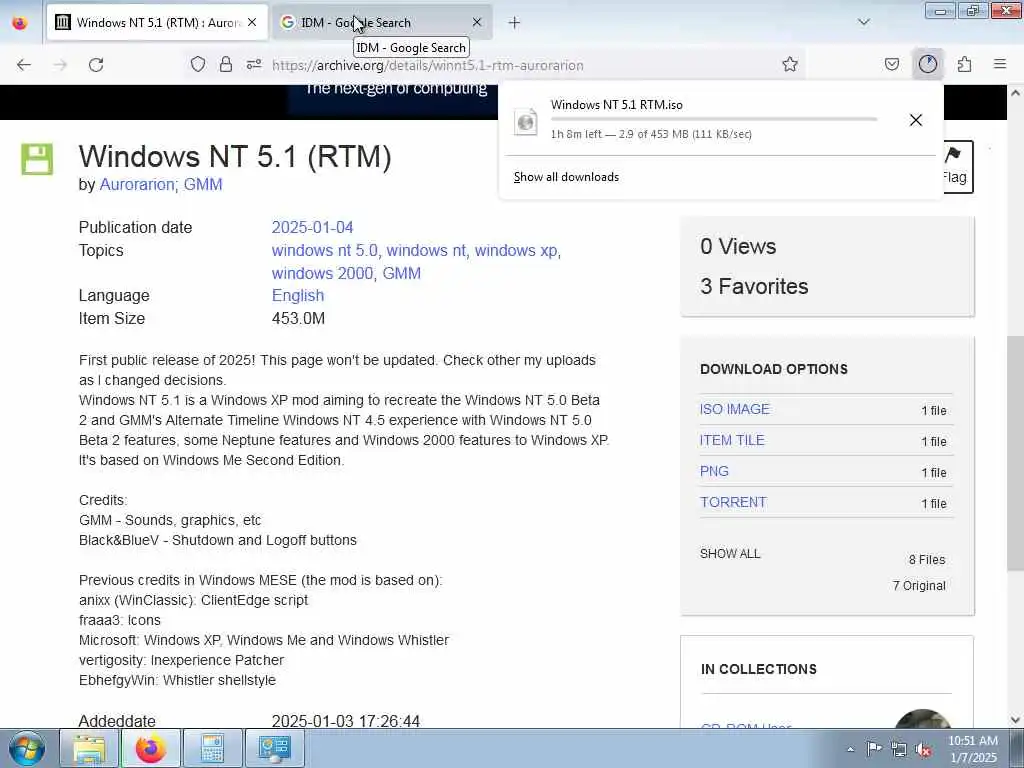Click the green floppy disk item icon
This screenshot has width=1024, height=768.
coord(37,159)
